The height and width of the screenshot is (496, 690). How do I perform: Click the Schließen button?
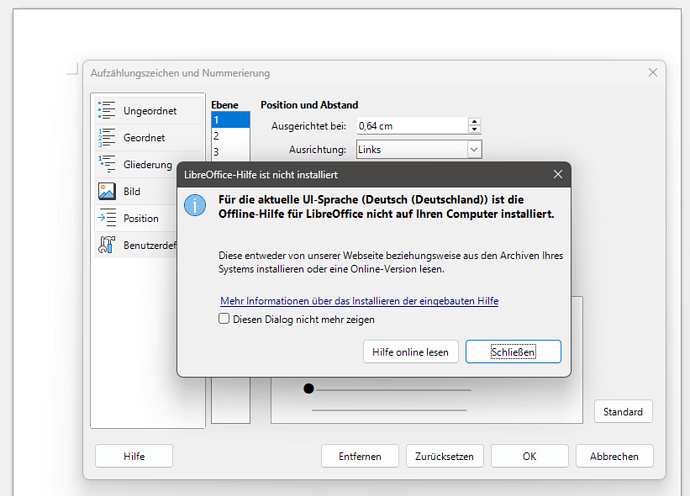click(x=513, y=352)
